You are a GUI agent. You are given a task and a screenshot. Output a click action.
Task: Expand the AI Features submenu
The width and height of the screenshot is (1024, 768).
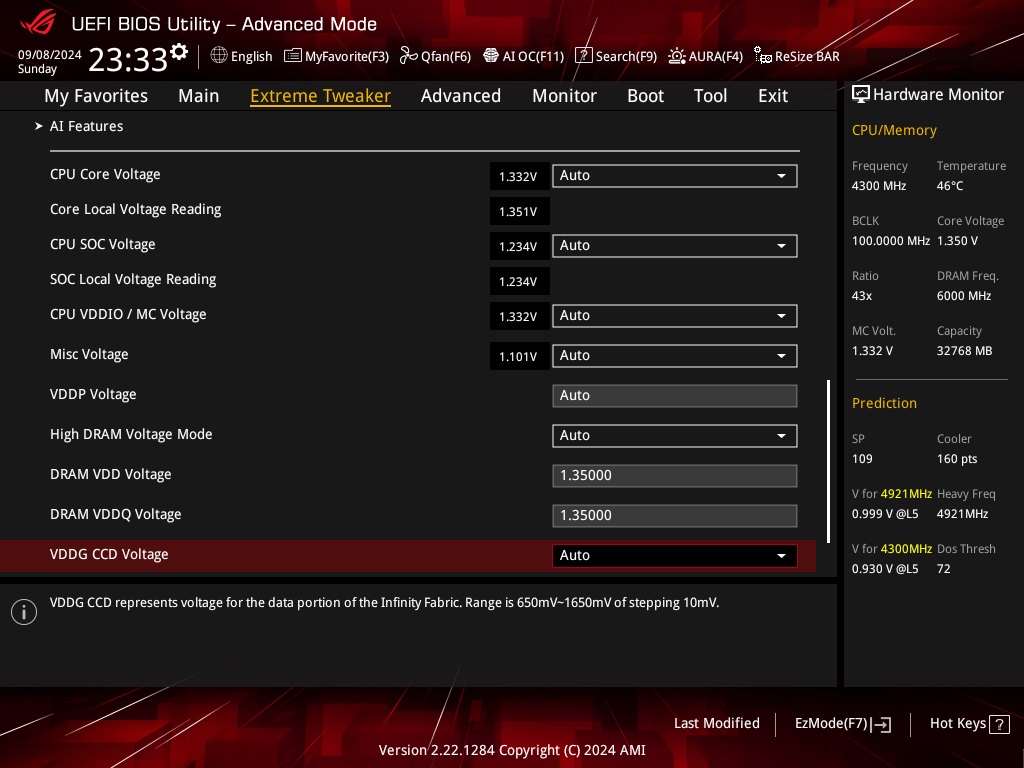point(86,126)
